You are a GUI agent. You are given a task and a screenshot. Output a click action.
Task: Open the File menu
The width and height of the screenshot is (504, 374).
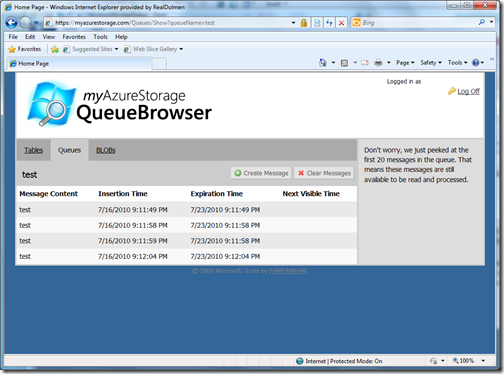click(x=13, y=37)
